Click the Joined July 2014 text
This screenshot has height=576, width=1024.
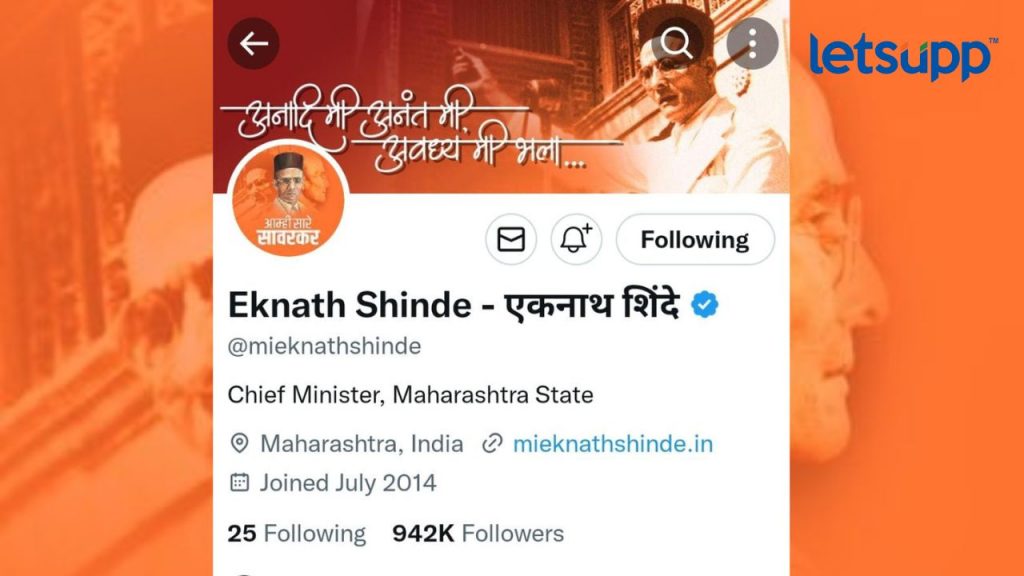pyautogui.click(x=348, y=483)
